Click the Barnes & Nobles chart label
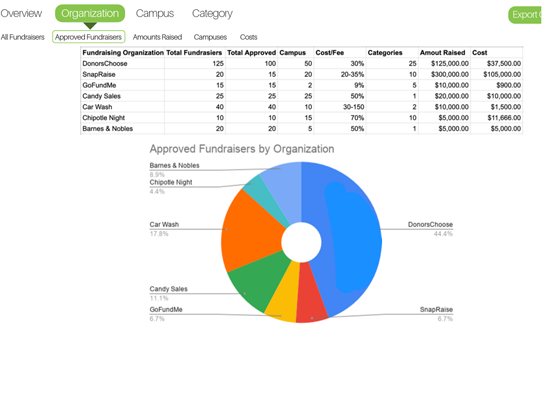 click(174, 165)
